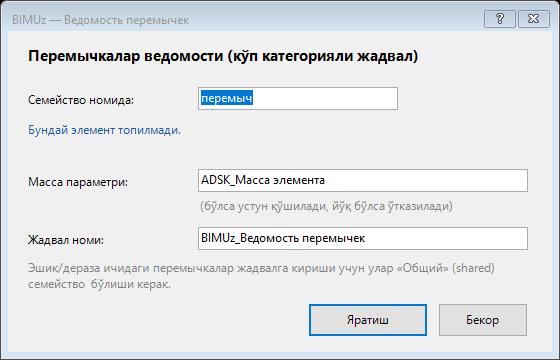Click the Бундай элемент топилмади message

[104, 130]
